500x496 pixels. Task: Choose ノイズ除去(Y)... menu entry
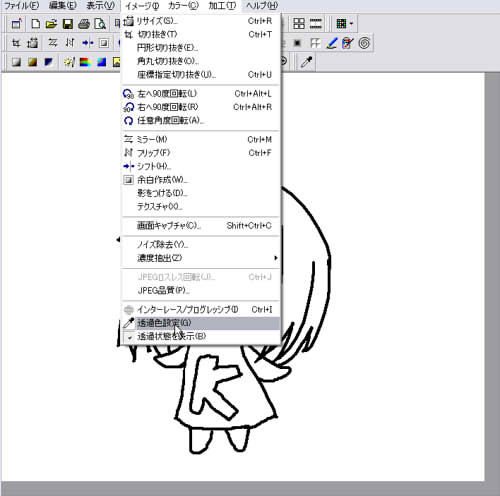pos(201,245)
